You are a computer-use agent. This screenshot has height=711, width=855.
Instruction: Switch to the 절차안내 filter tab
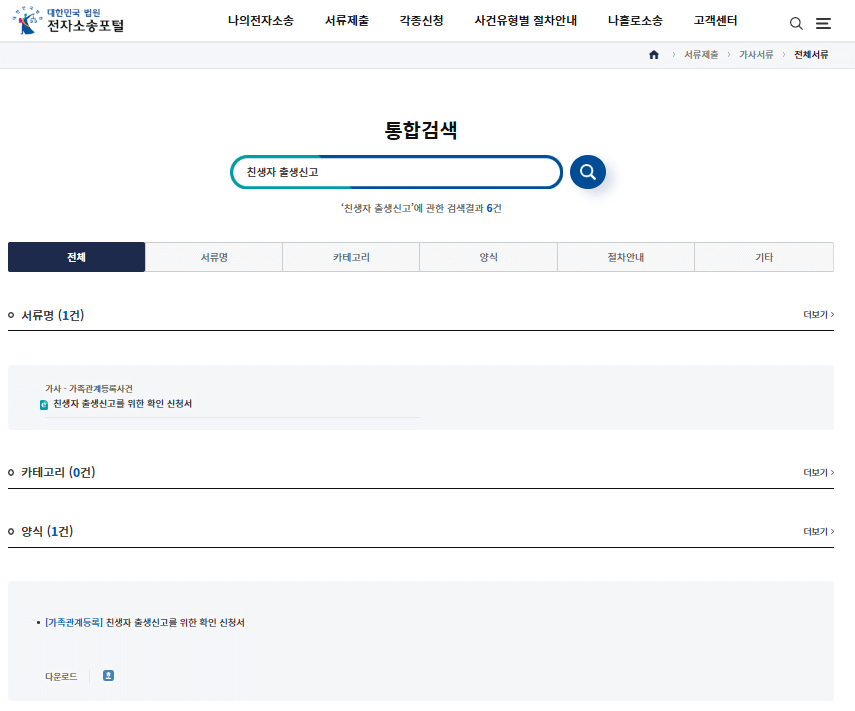coord(625,256)
